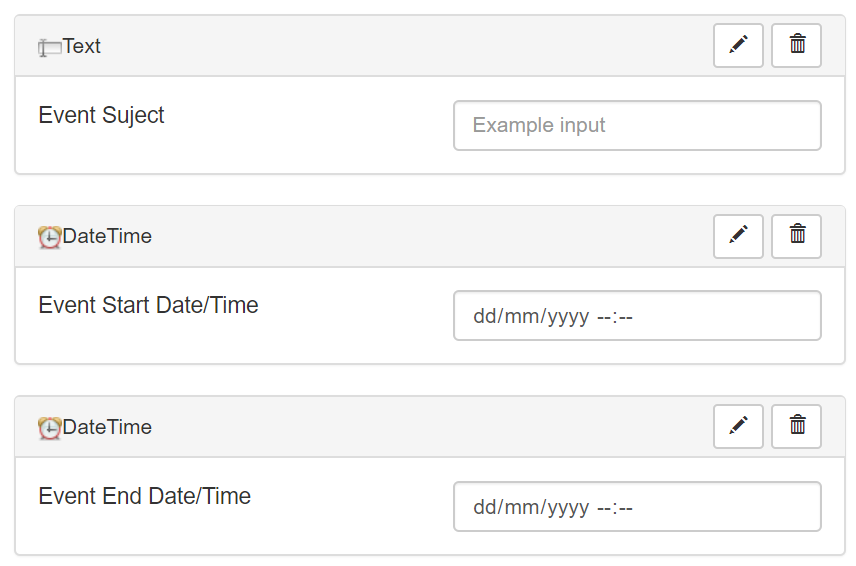
Task: Click the trash icon for Event Start Date/Time
Action: tap(796, 235)
